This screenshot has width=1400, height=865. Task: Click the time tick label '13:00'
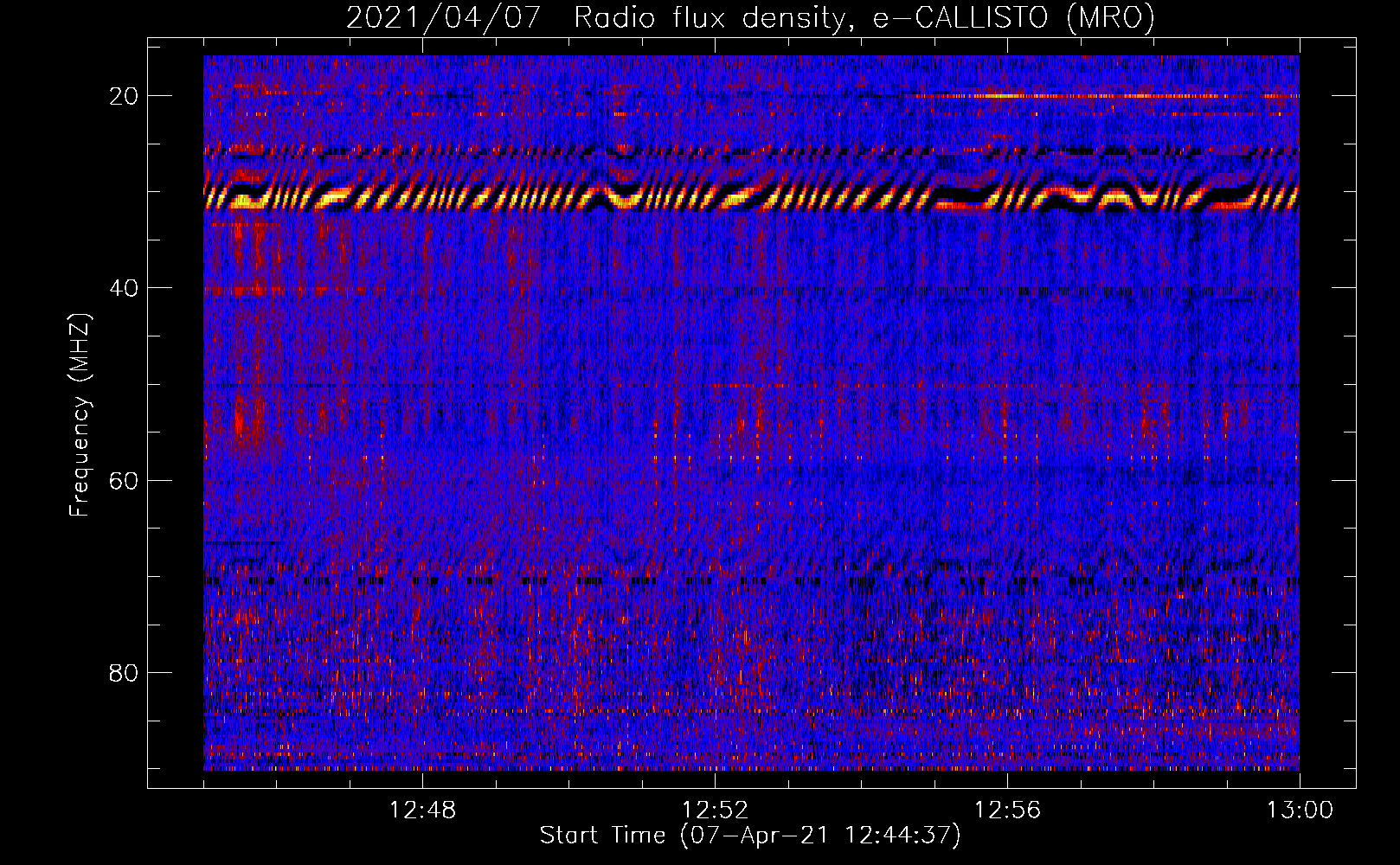point(1300,811)
